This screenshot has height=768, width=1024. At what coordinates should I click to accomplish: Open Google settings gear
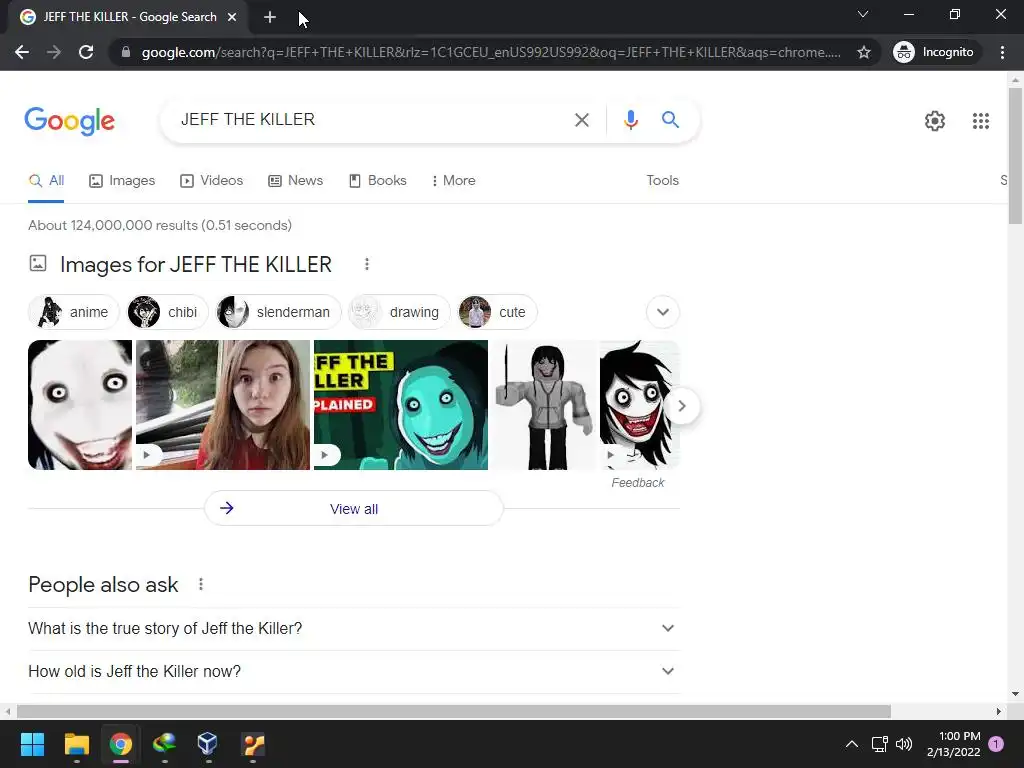point(935,121)
